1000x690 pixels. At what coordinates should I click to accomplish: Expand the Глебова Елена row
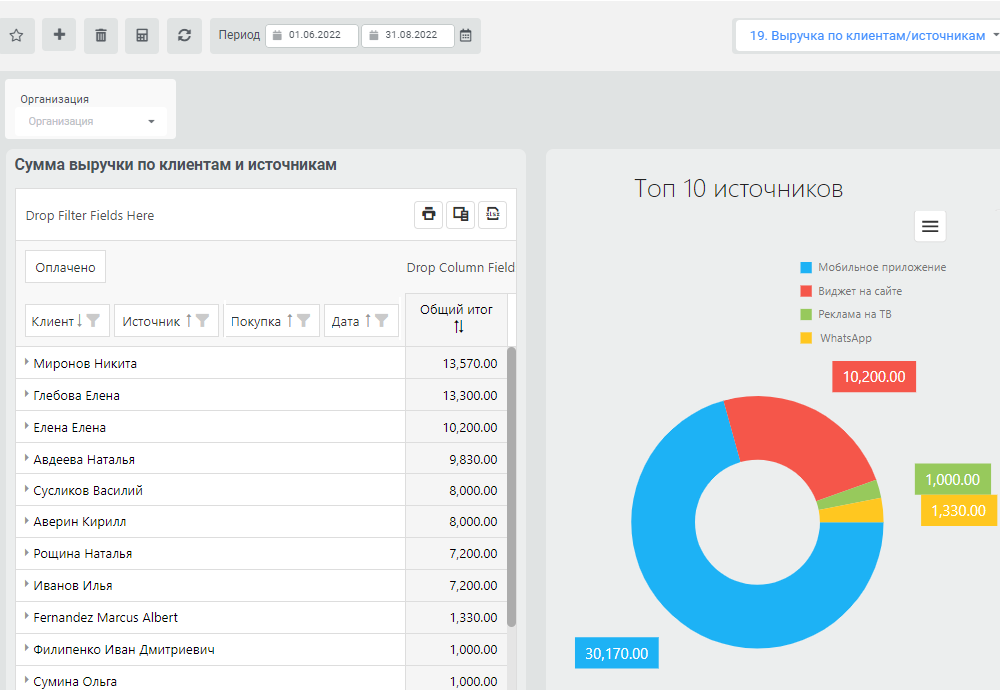click(26, 394)
